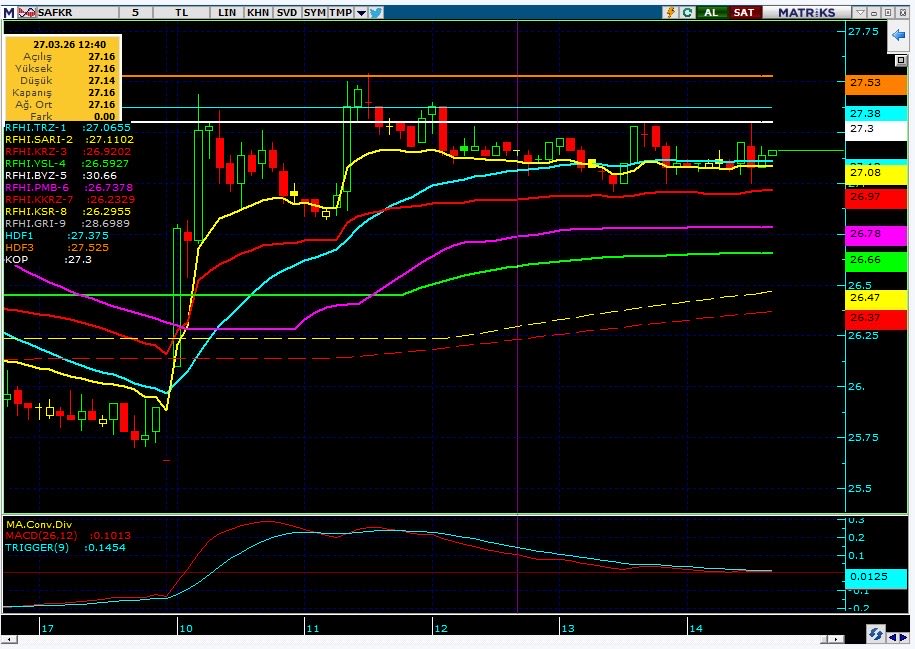Click the Açılış value 27.16
Screen dimensions: 915x649
102,57
